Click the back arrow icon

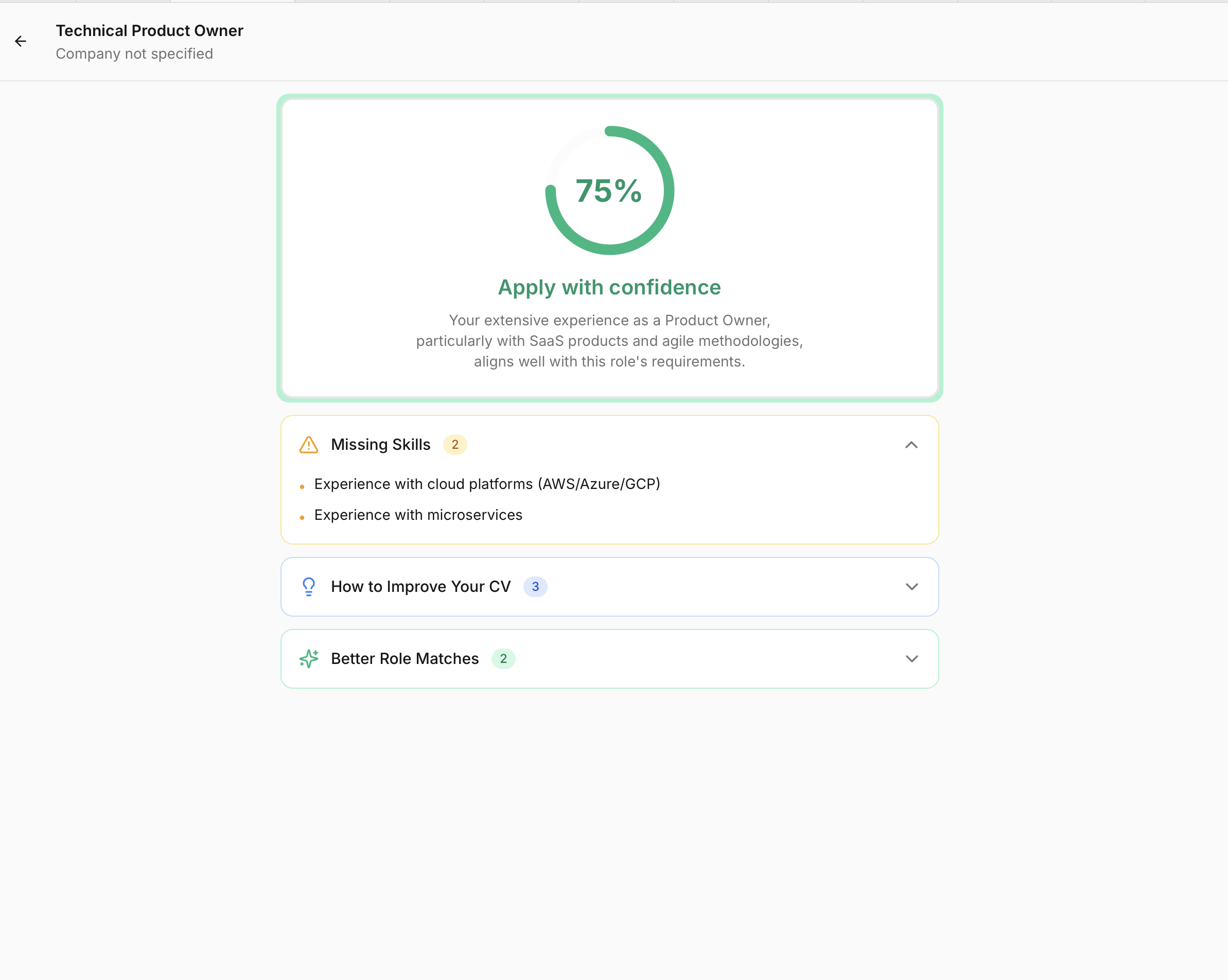point(21,41)
